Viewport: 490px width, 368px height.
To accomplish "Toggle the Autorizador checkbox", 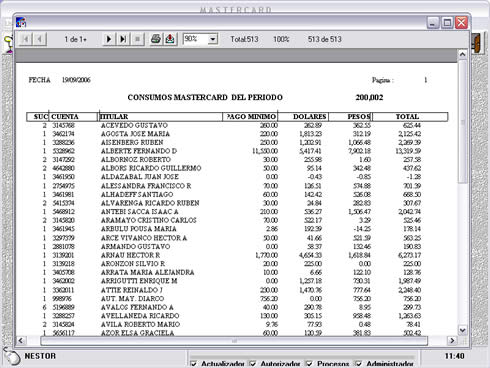I will tap(253, 364).
